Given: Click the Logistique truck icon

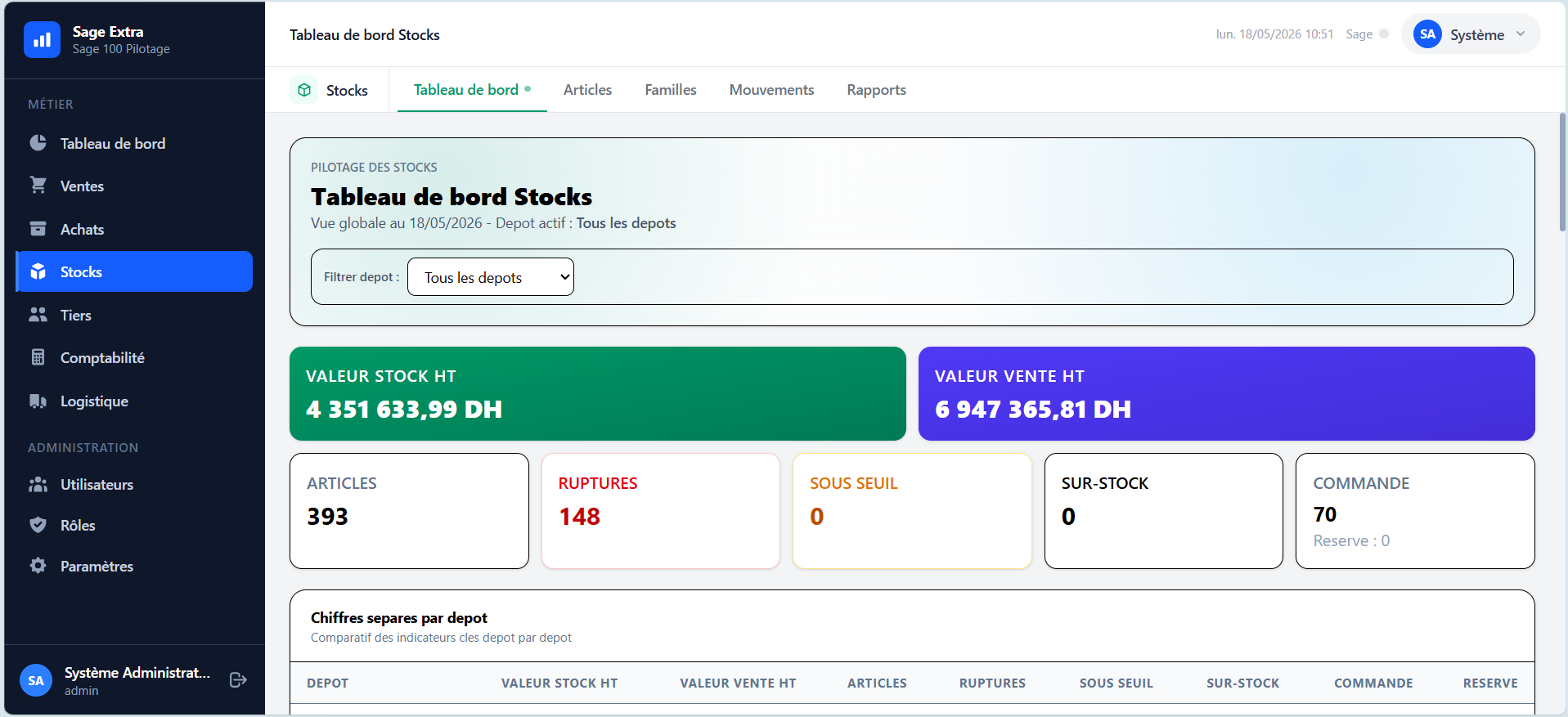Looking at the screenshot, I should (x=38, y=401).
